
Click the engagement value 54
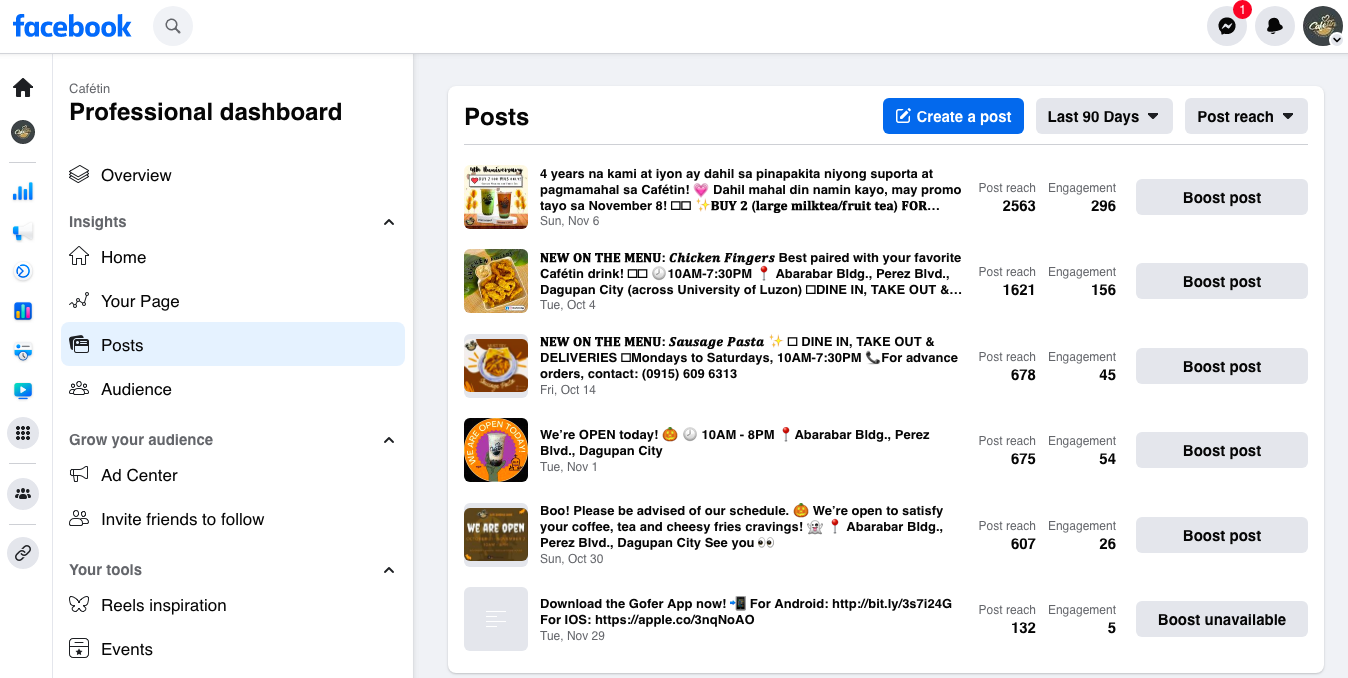coord(1107,459)
